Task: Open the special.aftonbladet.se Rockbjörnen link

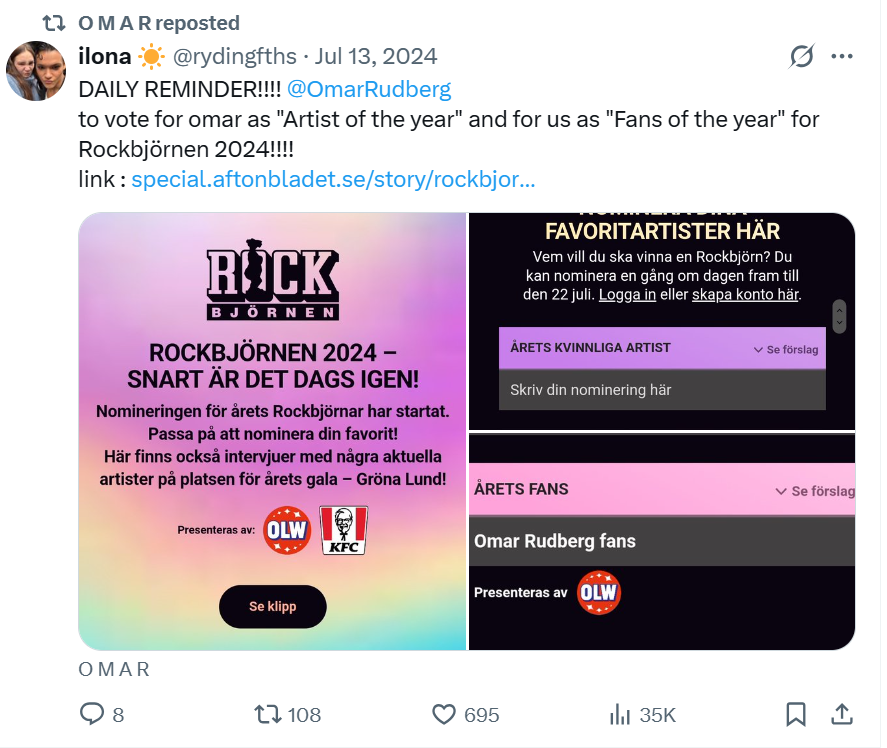Action: [333, 180]
